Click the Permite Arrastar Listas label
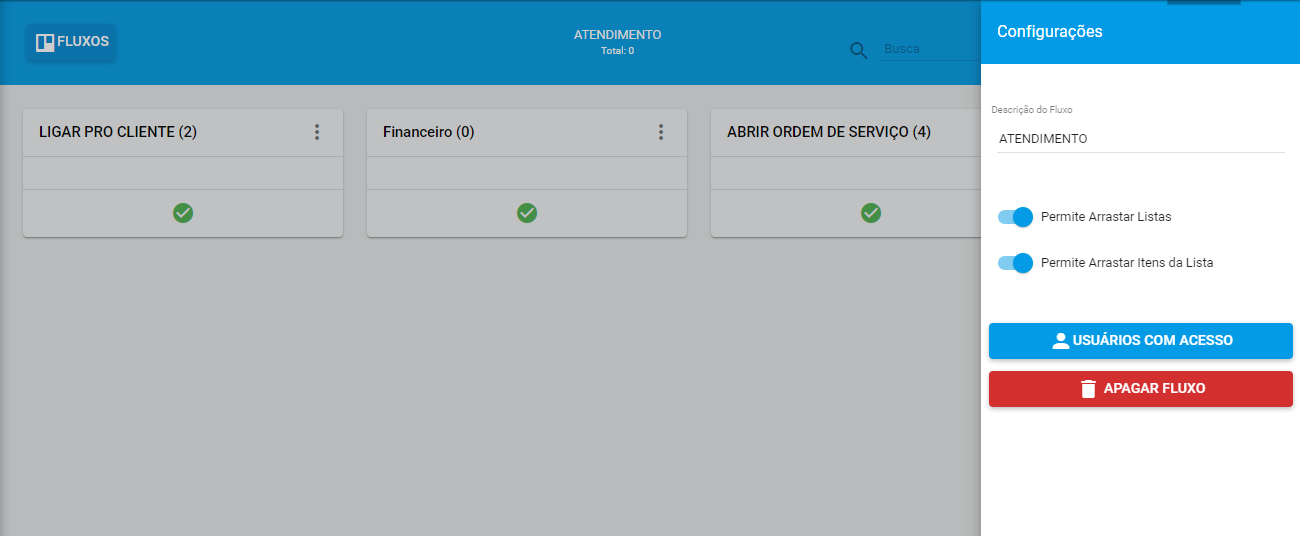This screenshot has height=536, width=1300. [1106, 217]
